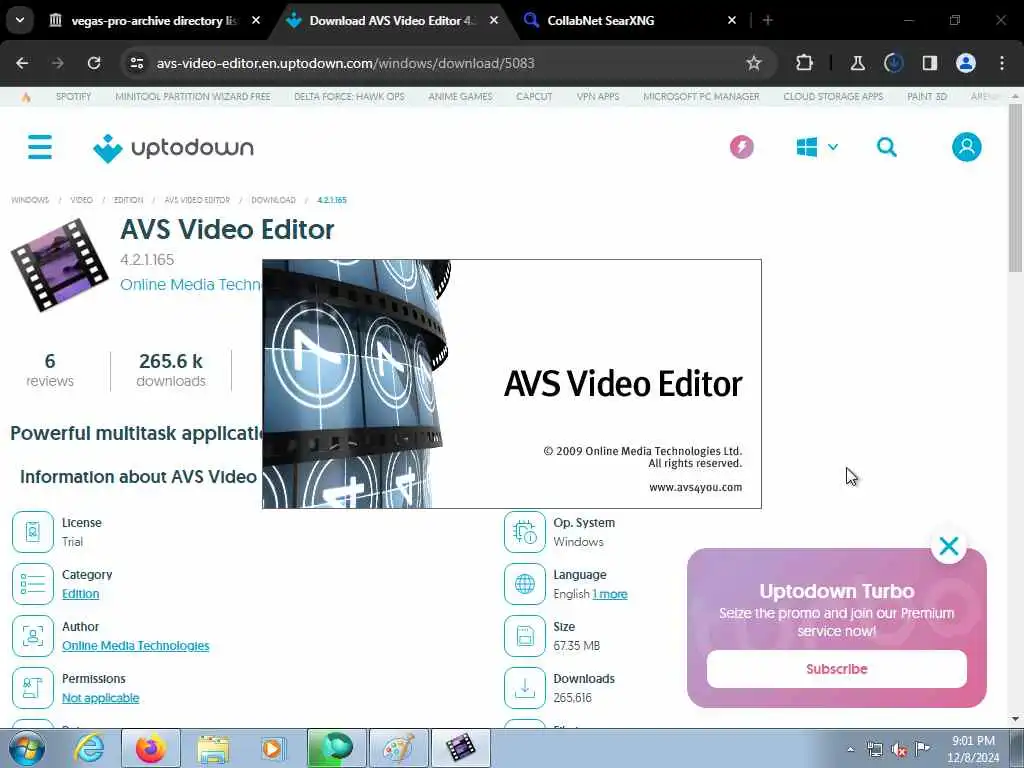Open the Windows platform selector
Viewport: 1024px width, 768px height.
tap(816, 147)
